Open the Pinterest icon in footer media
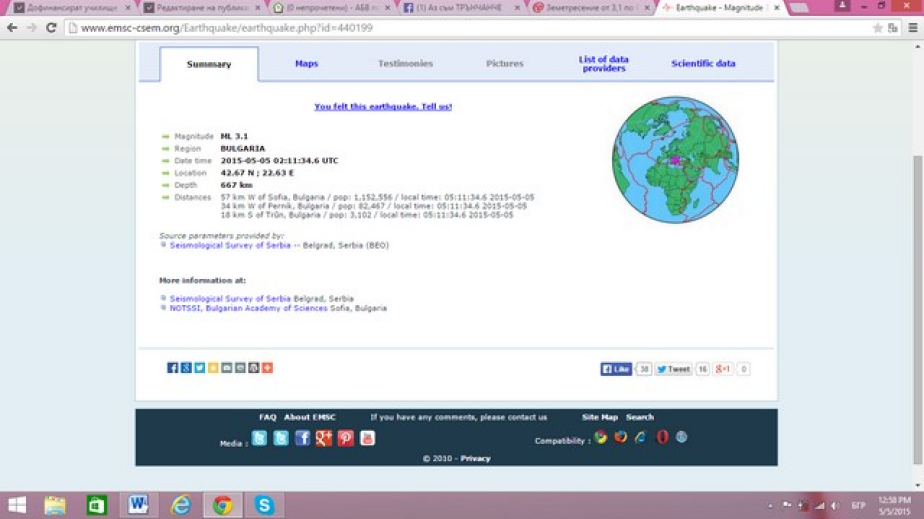Viewport: 924px width, 519px height. (x=345, y=438)
